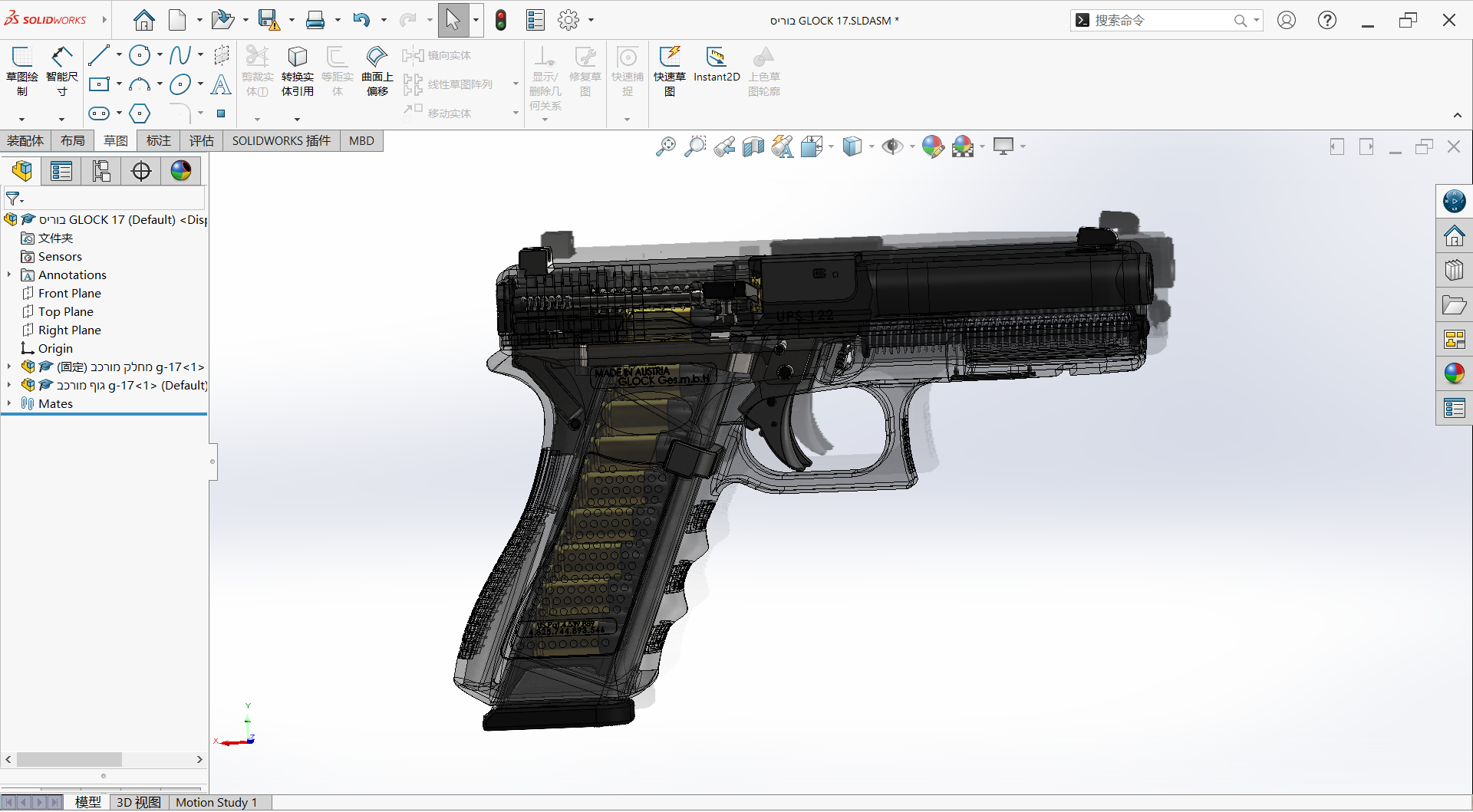Open the ConfigurationManager tab
The image size is (1473, 812).
101,170
